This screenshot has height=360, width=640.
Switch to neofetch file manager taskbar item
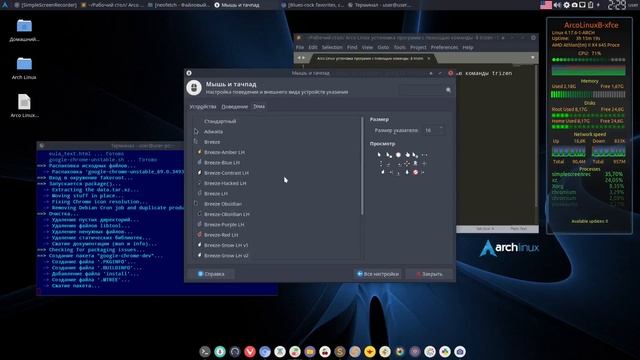click(x=178, y=5)
